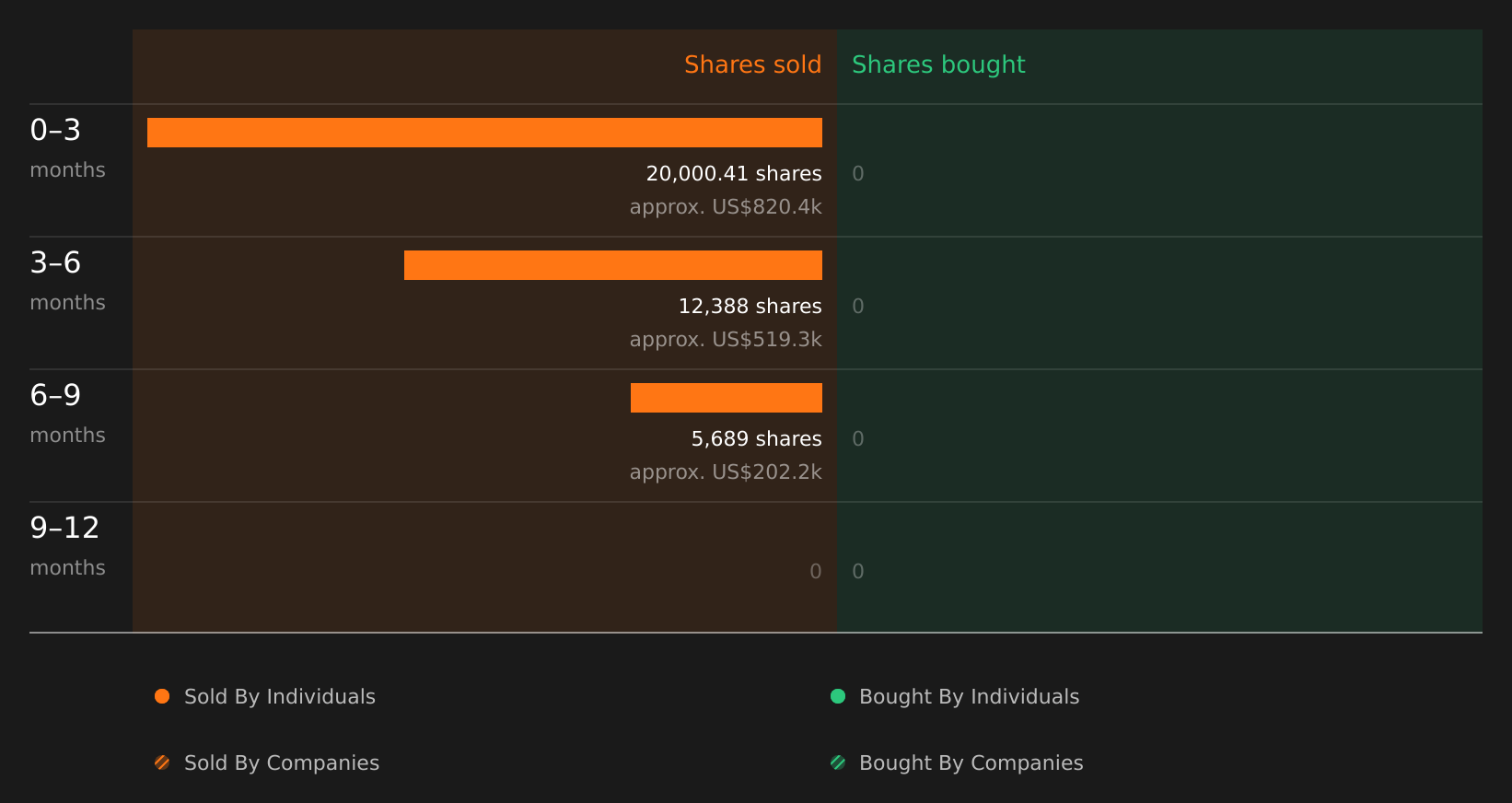Click the shares bought 0 in 9–12 months row

point(858,572)
